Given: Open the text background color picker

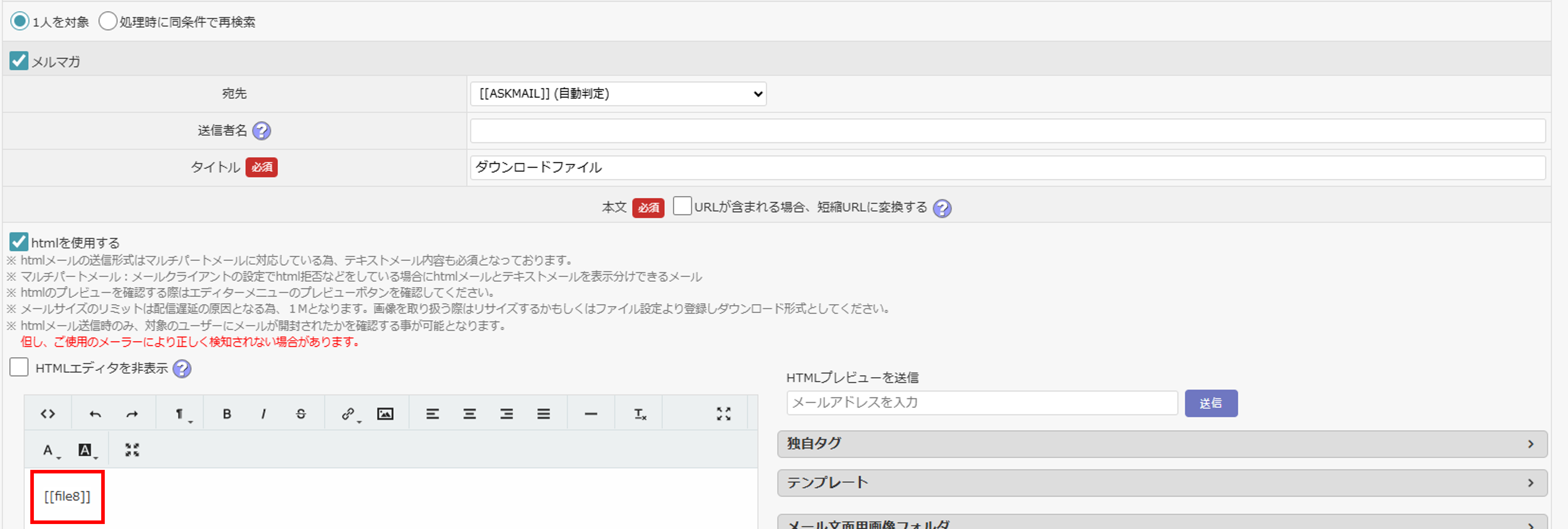Looking at the screenshot, I should [x=86, y=450].
